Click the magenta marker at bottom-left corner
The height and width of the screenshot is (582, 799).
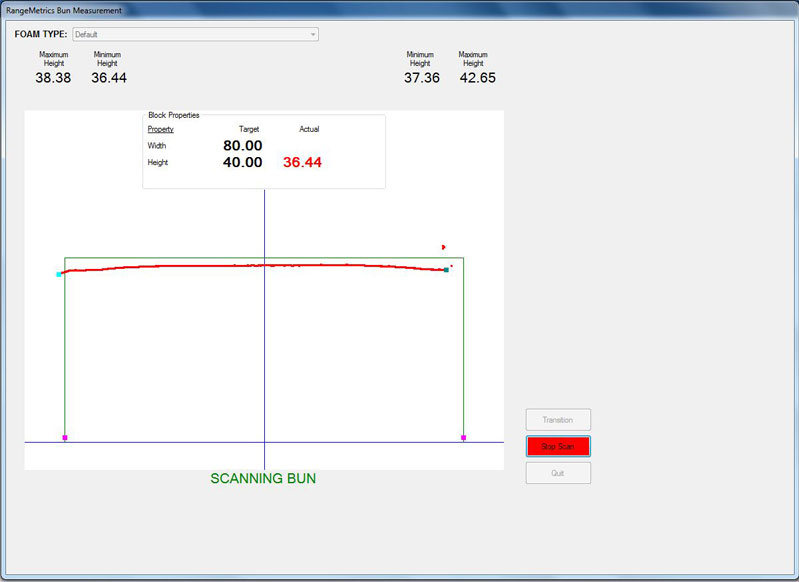pyautogui.click(x=65, y=438)
